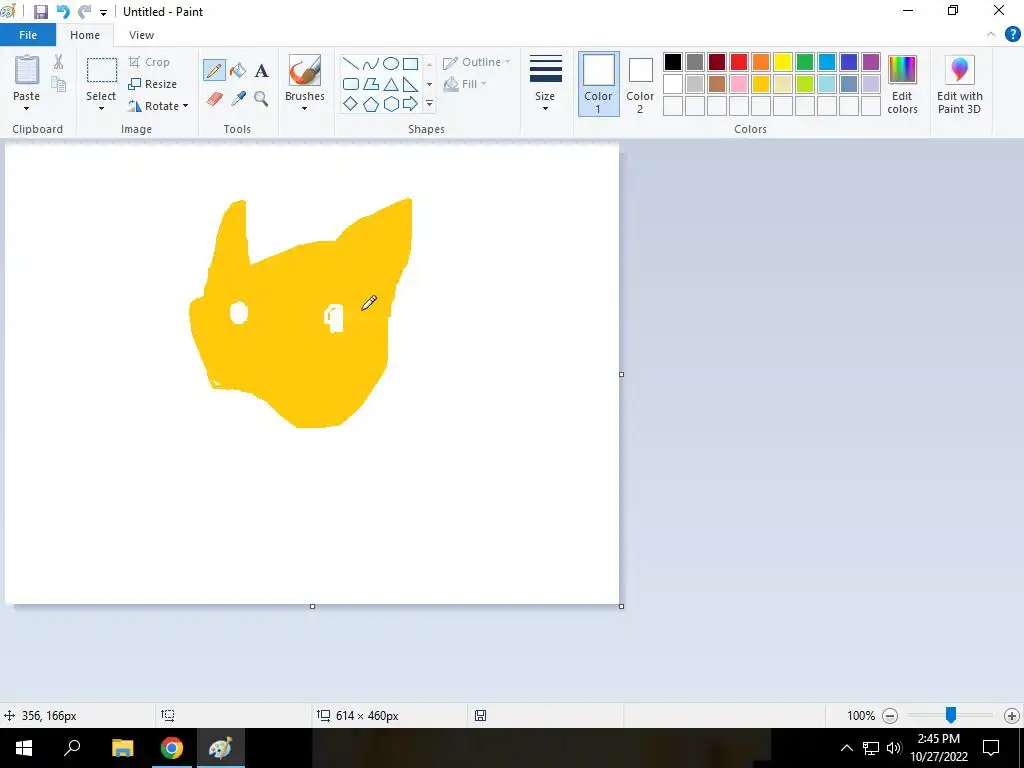The image size is (1024, 768).
Task: Expand the Brushes dropdown arrow
Action: 304,108
